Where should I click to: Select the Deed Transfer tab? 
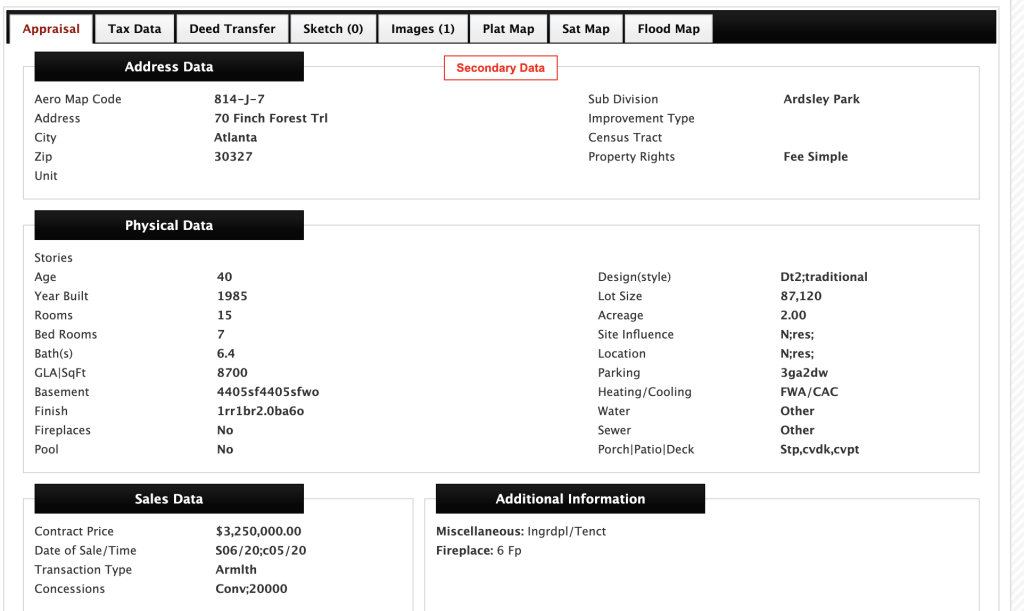point(232,29)
